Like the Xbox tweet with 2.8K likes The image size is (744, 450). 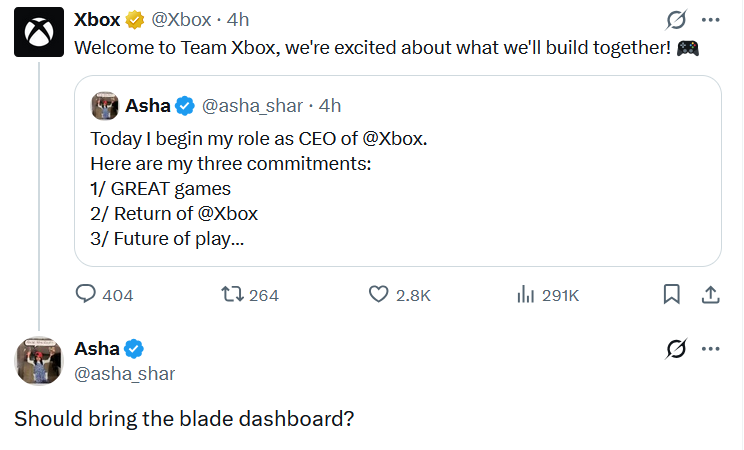coord(378,294)
